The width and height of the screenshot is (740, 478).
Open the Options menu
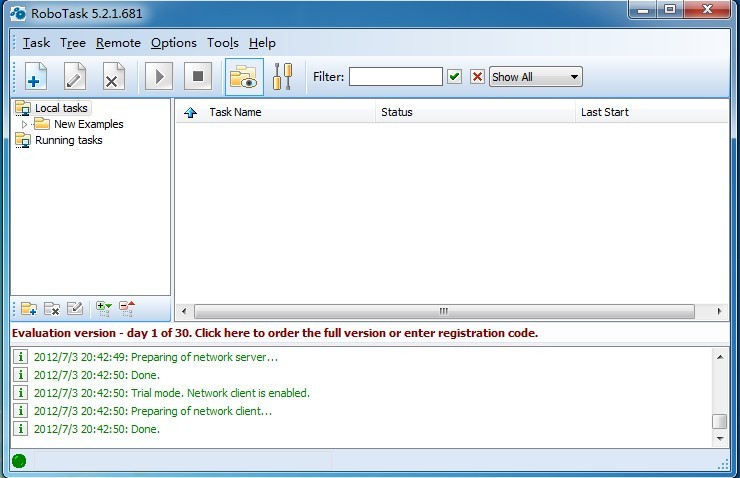pyautogui.click(x=173, y=43)
